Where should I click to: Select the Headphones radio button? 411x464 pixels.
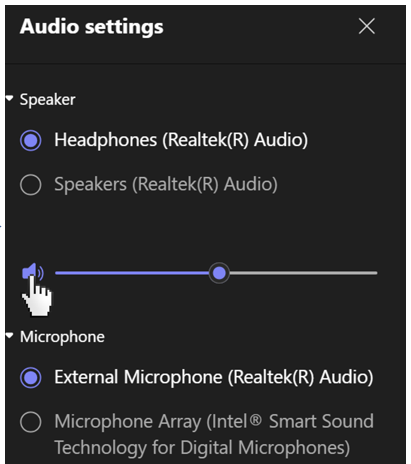click(x=31, y=140)
